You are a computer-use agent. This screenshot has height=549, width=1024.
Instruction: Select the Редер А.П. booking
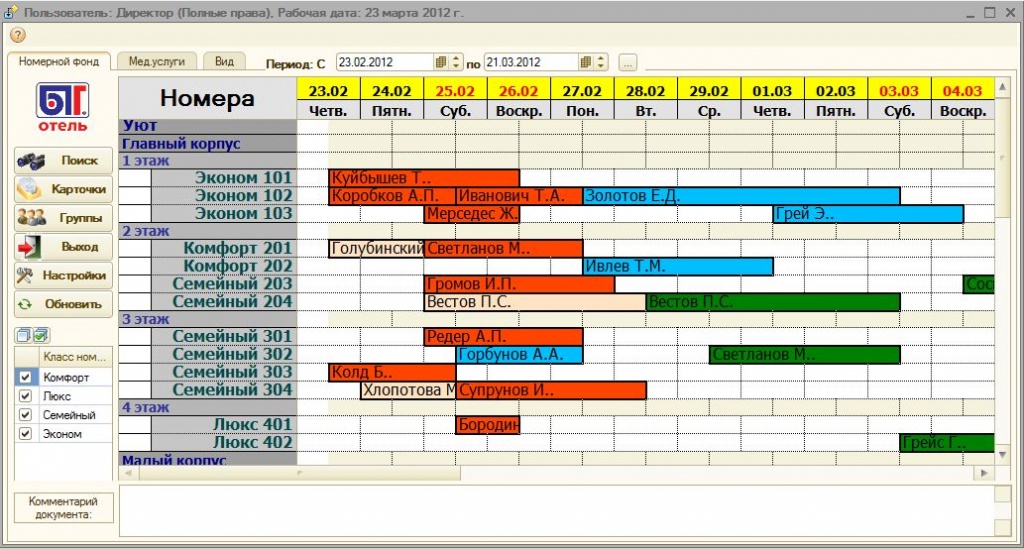tap(503, 337)
